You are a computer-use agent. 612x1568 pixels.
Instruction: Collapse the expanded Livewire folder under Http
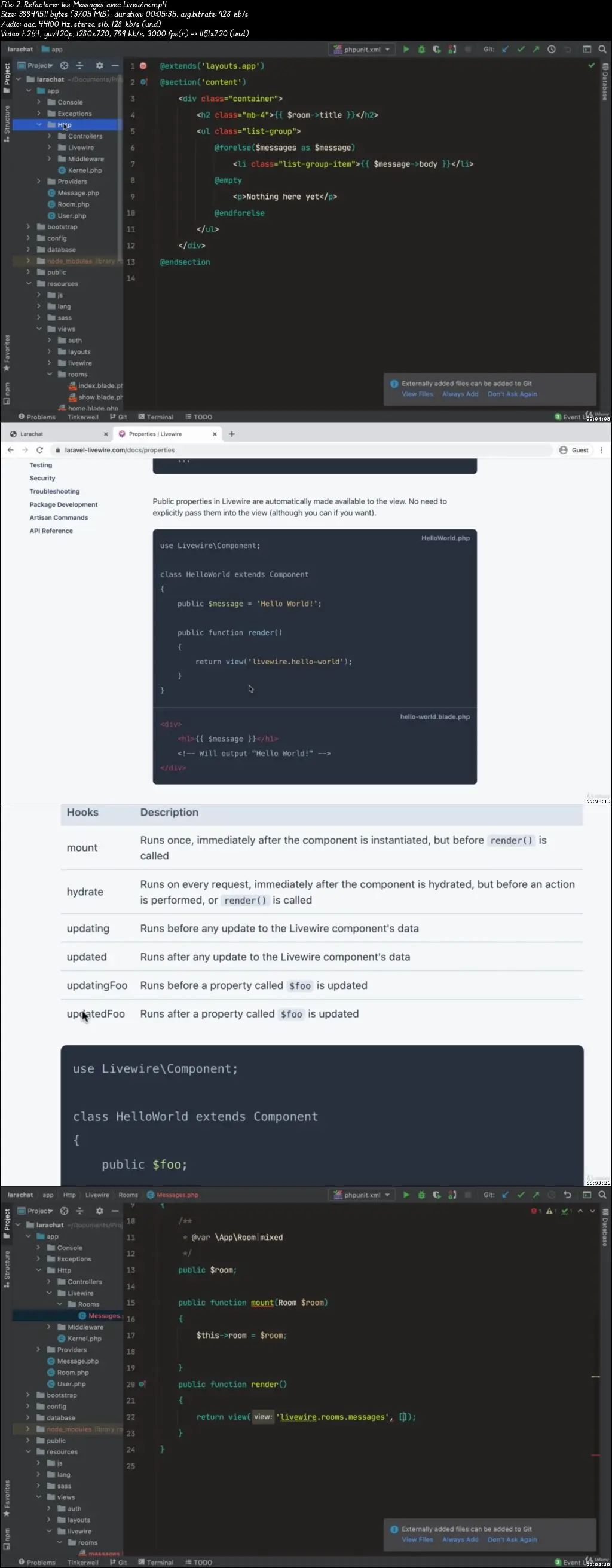50,1293
